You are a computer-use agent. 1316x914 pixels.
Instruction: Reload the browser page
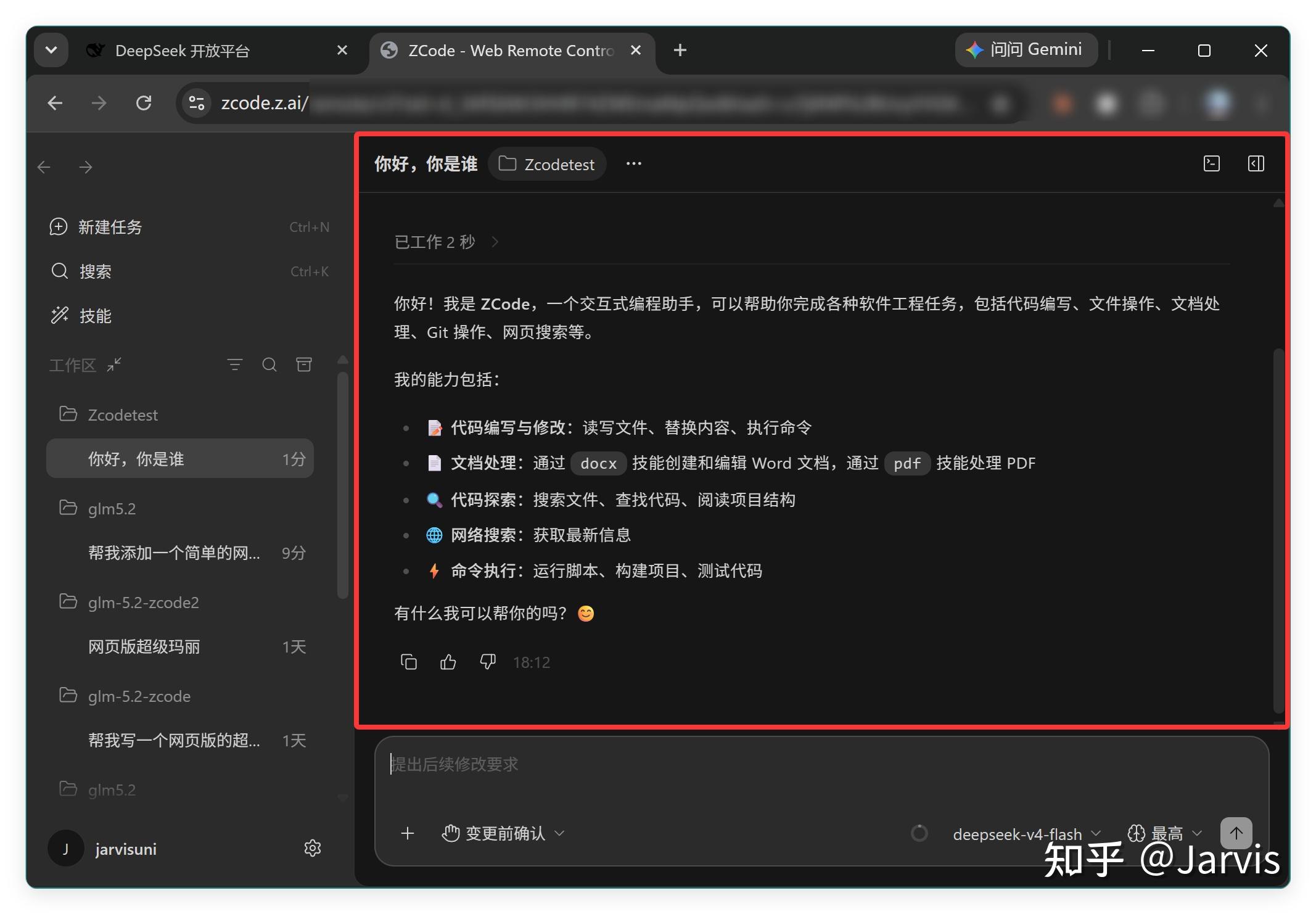pos(144,103)
